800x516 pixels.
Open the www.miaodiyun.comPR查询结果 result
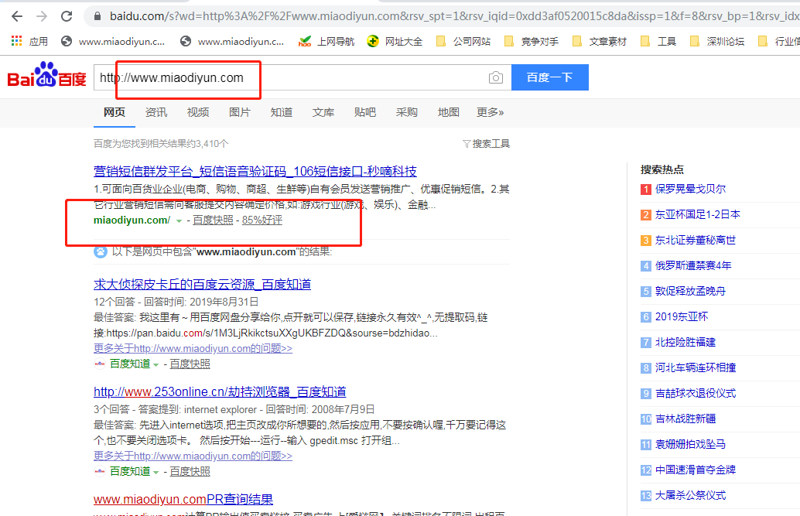[x=183, y=499]
